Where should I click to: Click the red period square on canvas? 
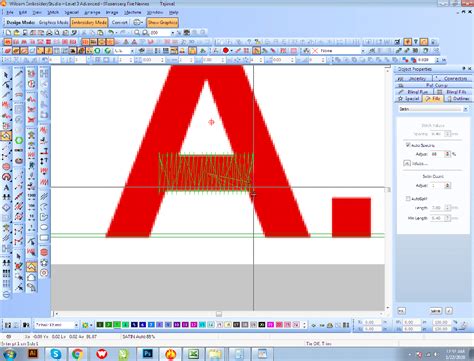351,217
